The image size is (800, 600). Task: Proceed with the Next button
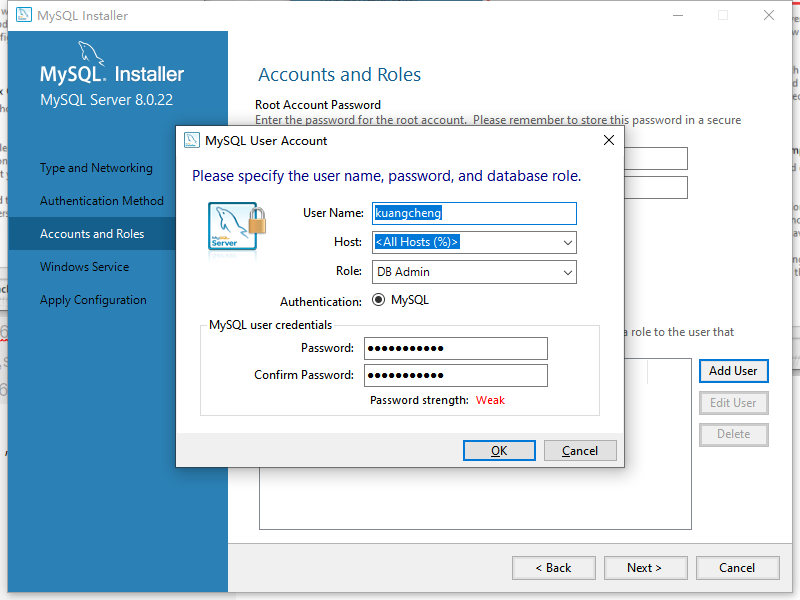pos(645,567)
